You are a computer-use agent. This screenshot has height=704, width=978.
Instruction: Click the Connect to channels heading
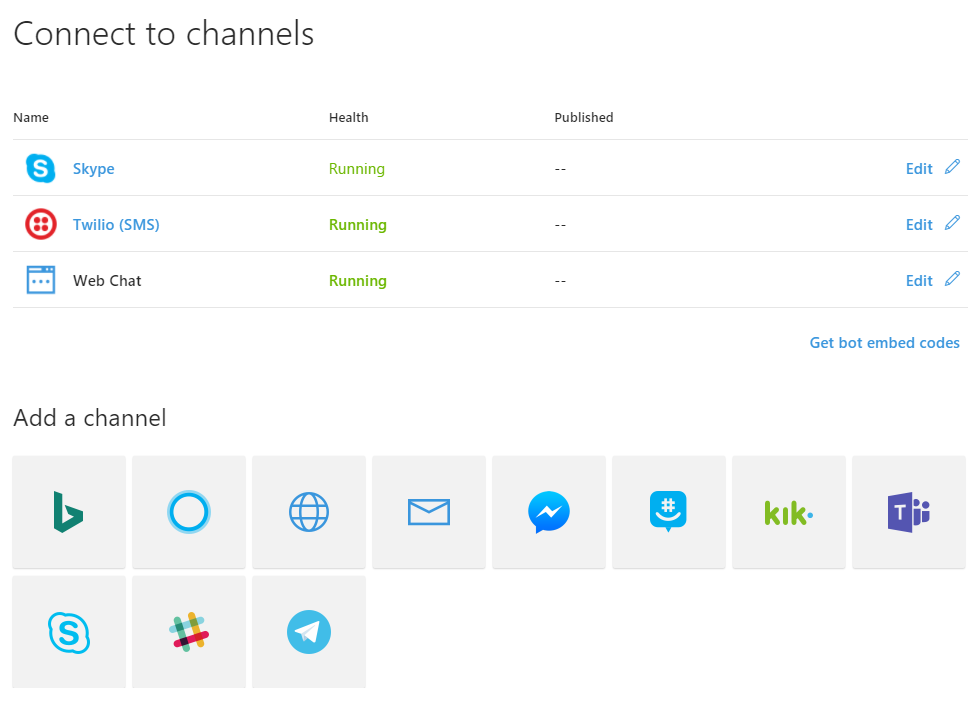(x=164, y=34)
